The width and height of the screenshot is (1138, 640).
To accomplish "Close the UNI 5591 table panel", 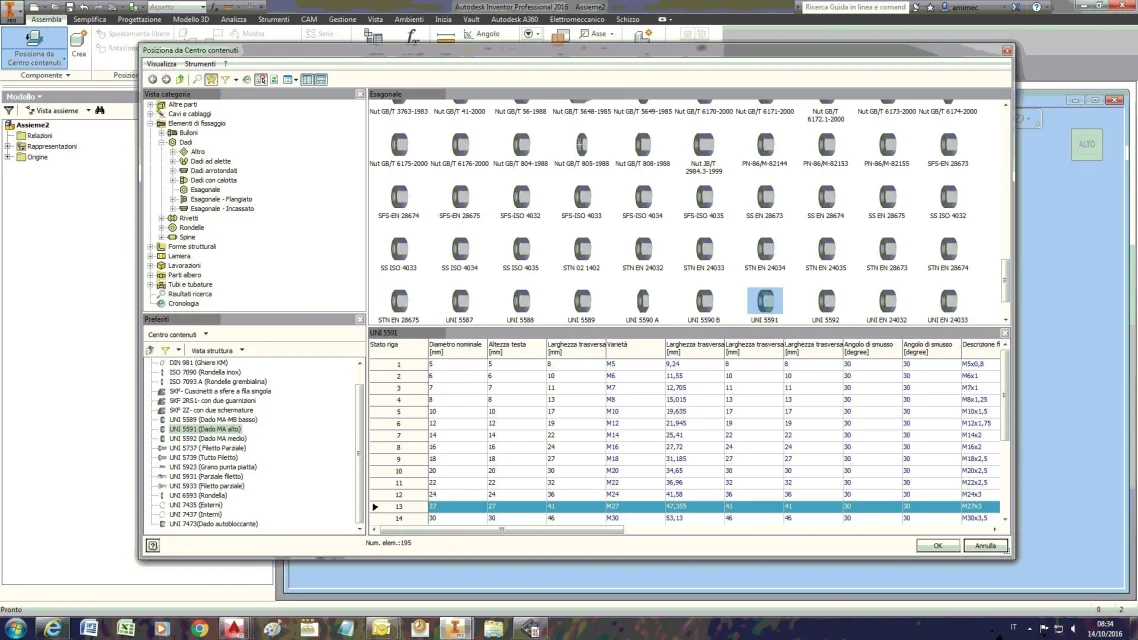I will pyautogui.click(x=1005, y=333).
